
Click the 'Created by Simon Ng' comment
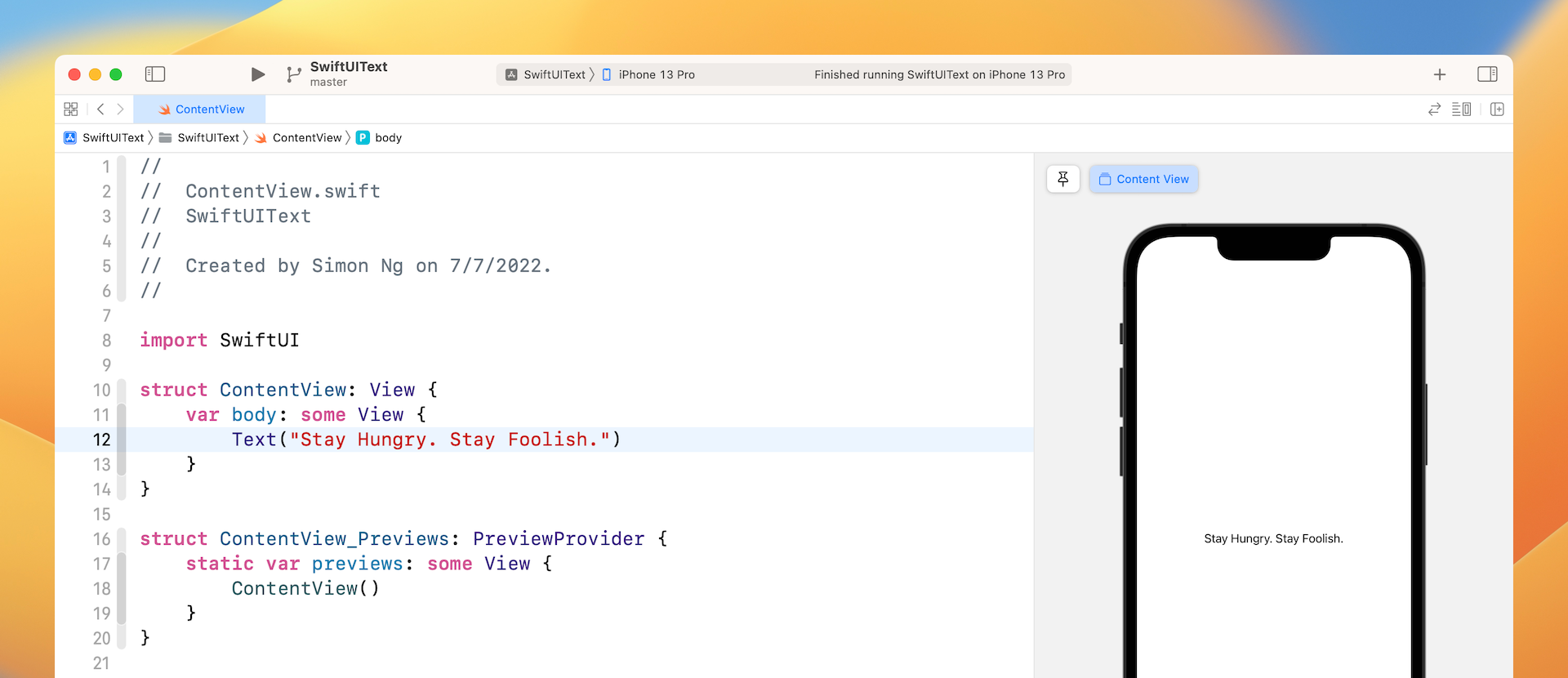click(346, 266)
